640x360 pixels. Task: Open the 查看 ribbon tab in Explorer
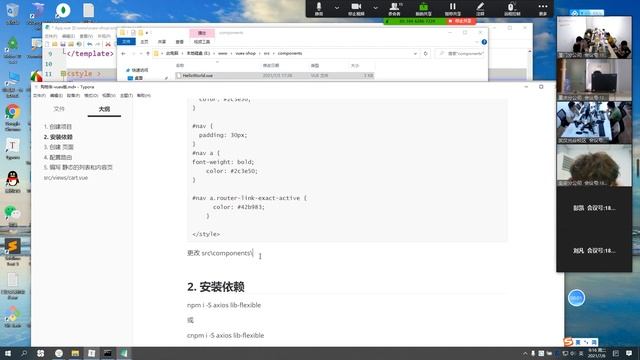pyautogui.click(x=180, y=42)
